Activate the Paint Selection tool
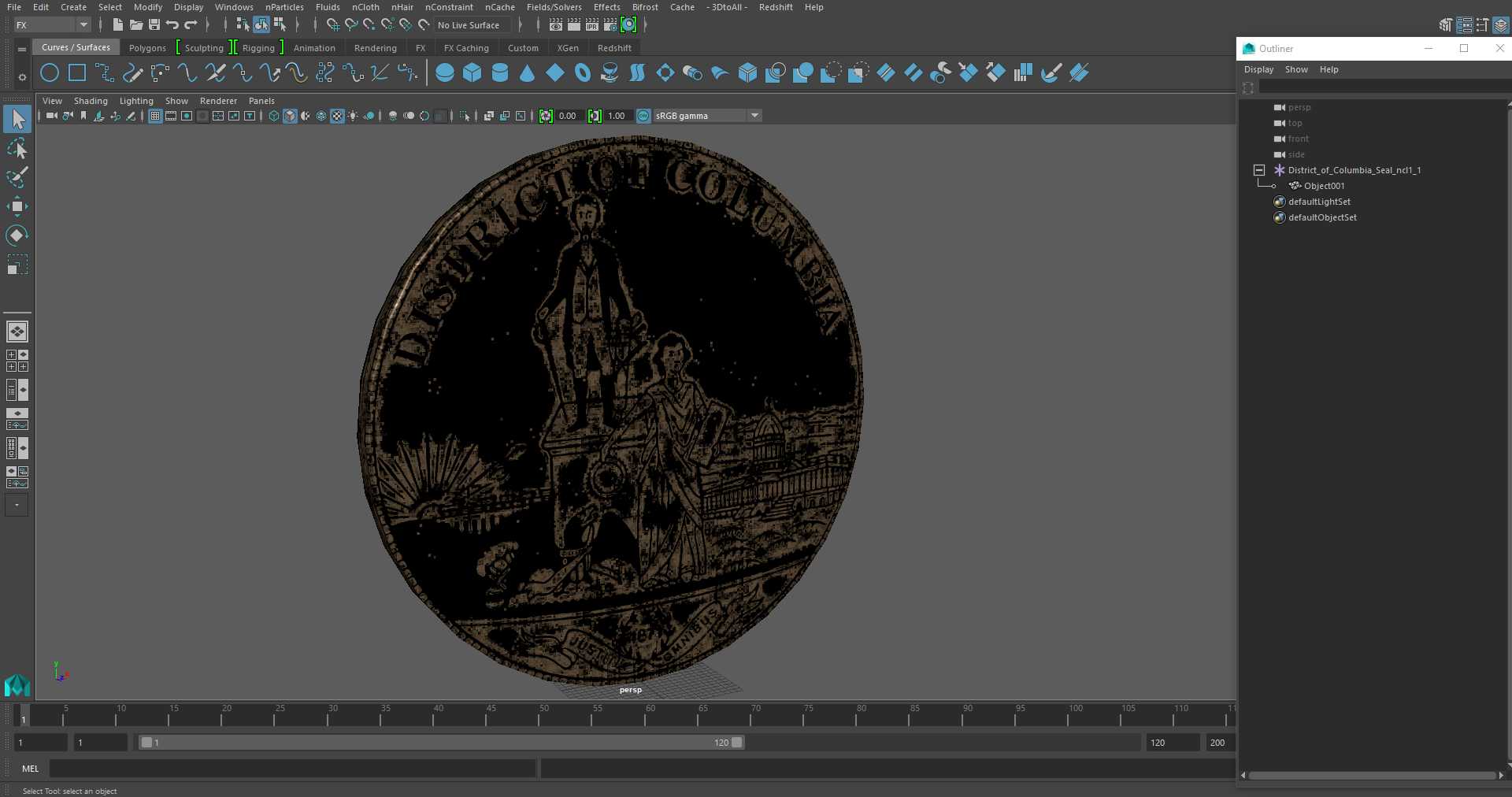The image size is (1512, 797). click(17, 177)
